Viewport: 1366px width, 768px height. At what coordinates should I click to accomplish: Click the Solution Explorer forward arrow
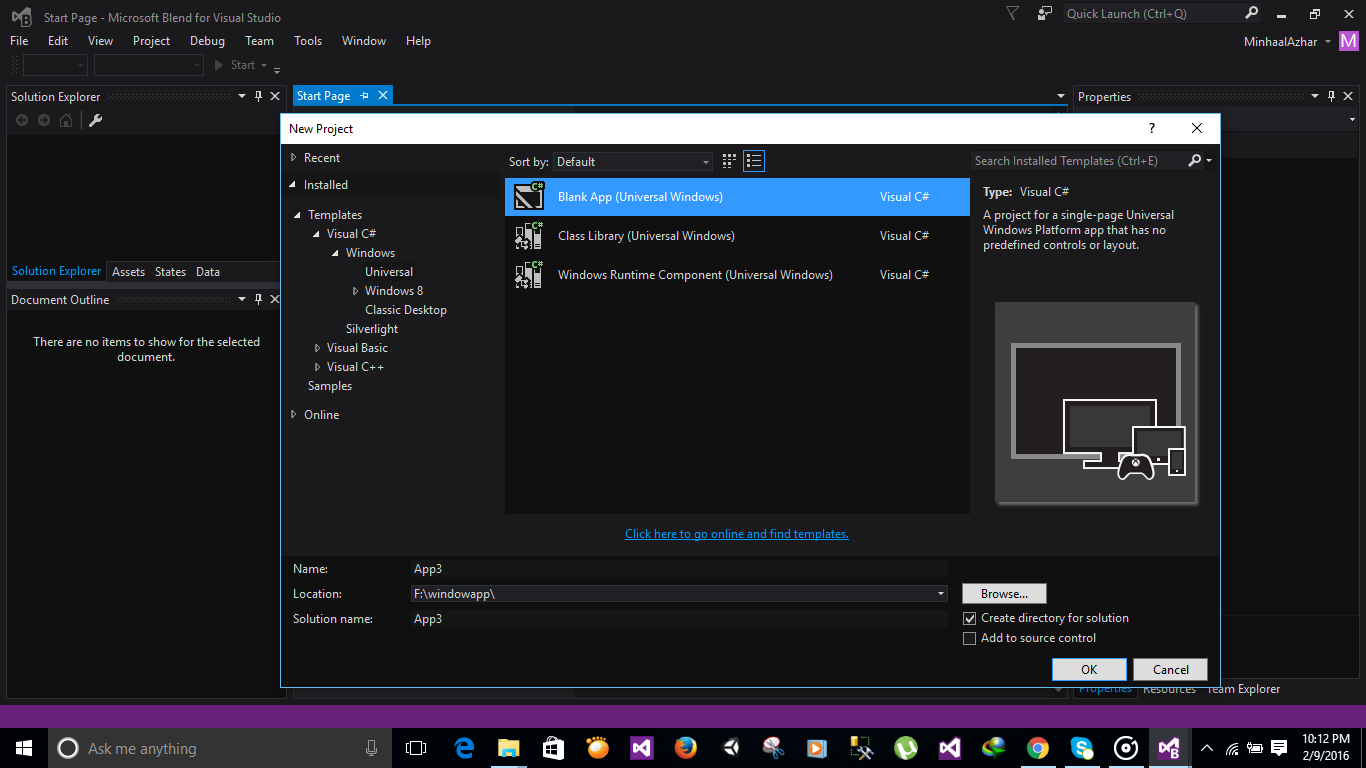(x=44, y=120)
